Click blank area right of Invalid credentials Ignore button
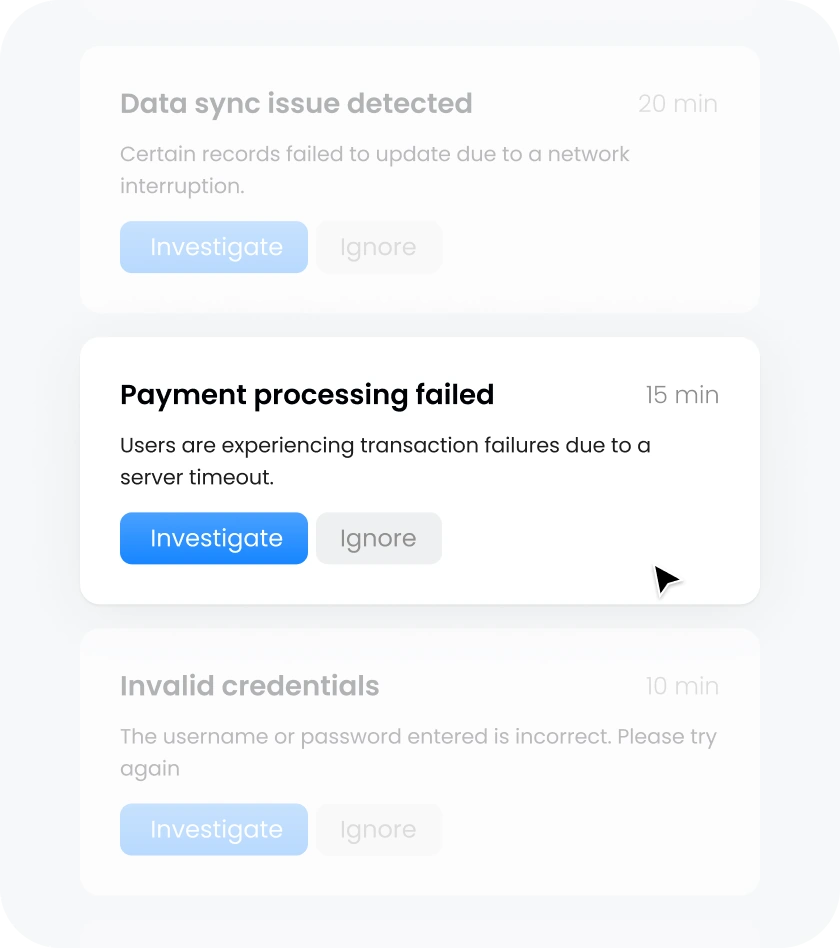The image size is (840, 948). point(590,830)
